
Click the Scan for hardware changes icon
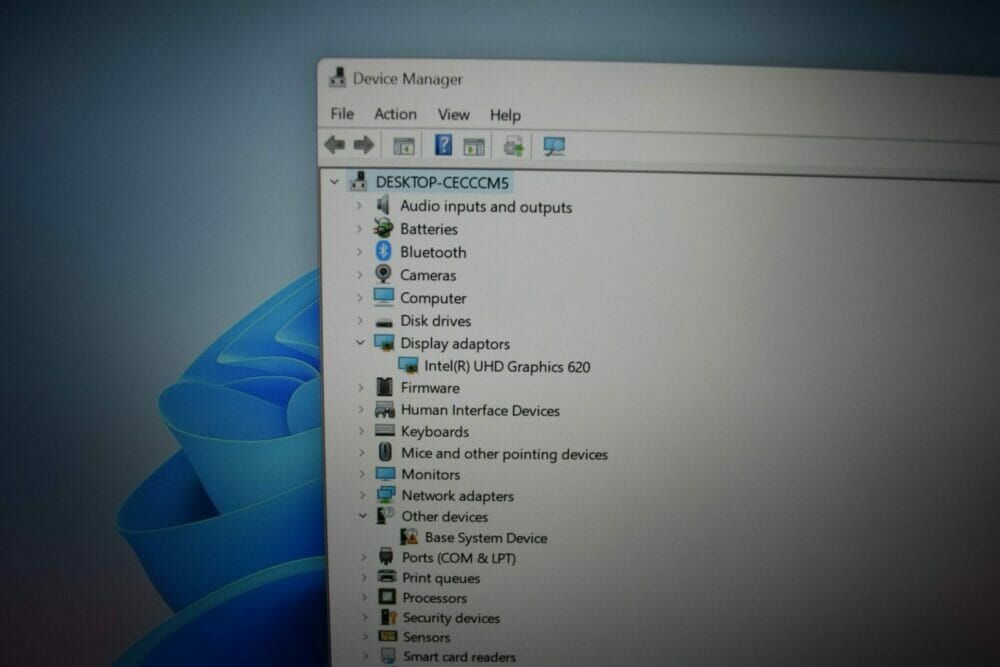554,147
